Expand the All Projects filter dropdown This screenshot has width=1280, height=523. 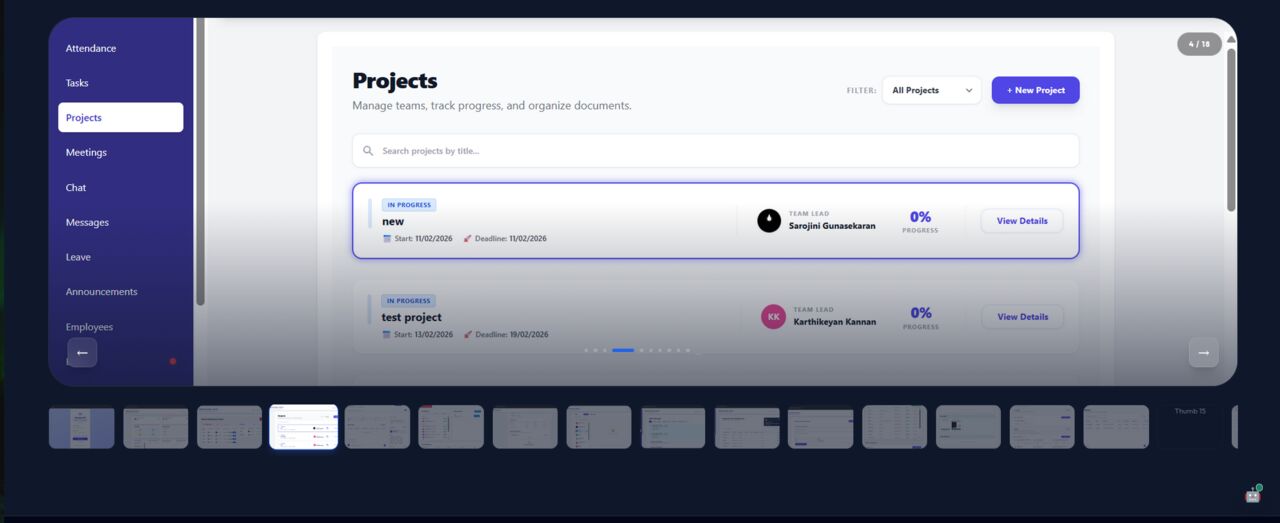932,90
